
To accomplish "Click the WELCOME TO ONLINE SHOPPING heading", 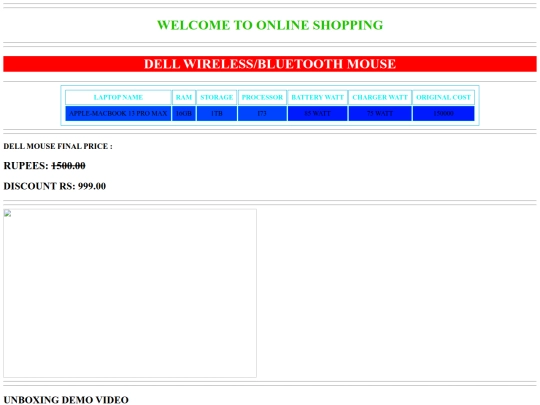I will click(270, 25).
